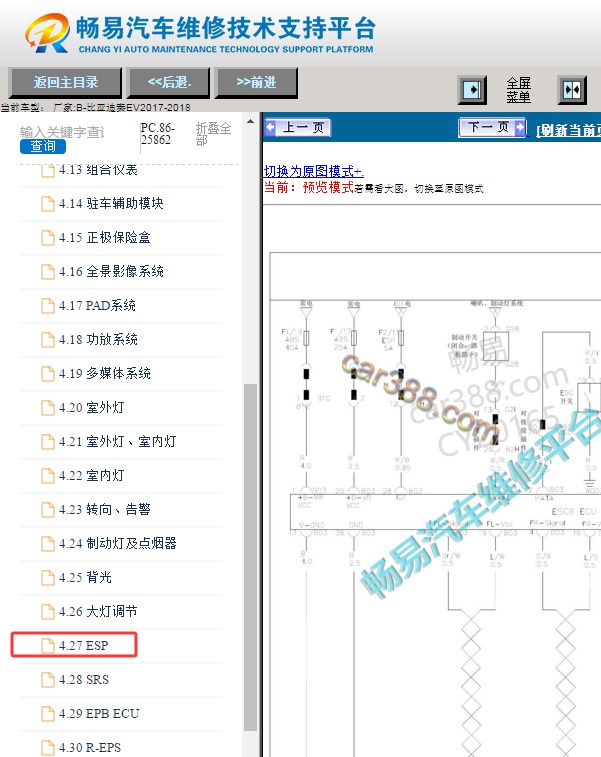Click the document icon beside 4.23 转向、告警
This screenshot has width=601, height=757.
(48, 510)
